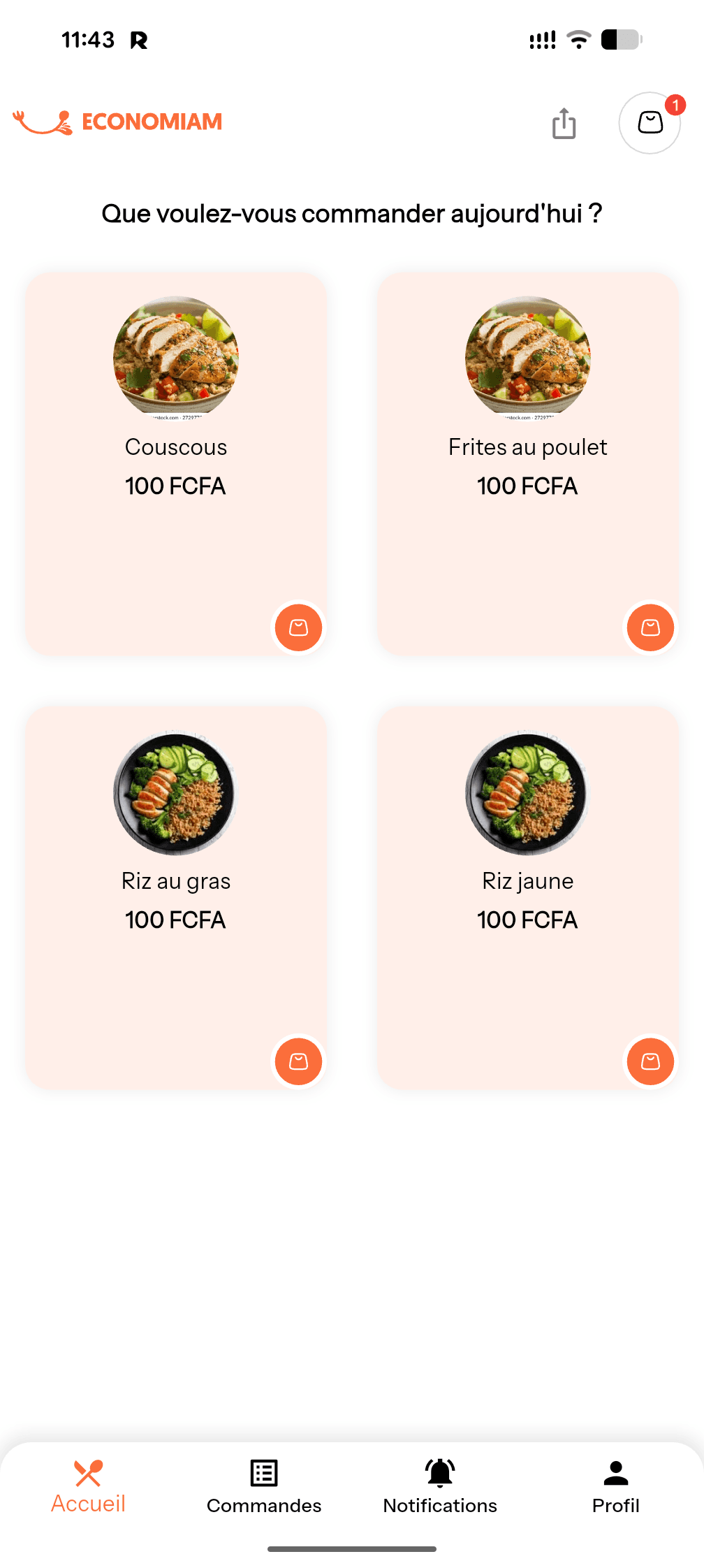Select the Couscous dish image

pos(176,358)
